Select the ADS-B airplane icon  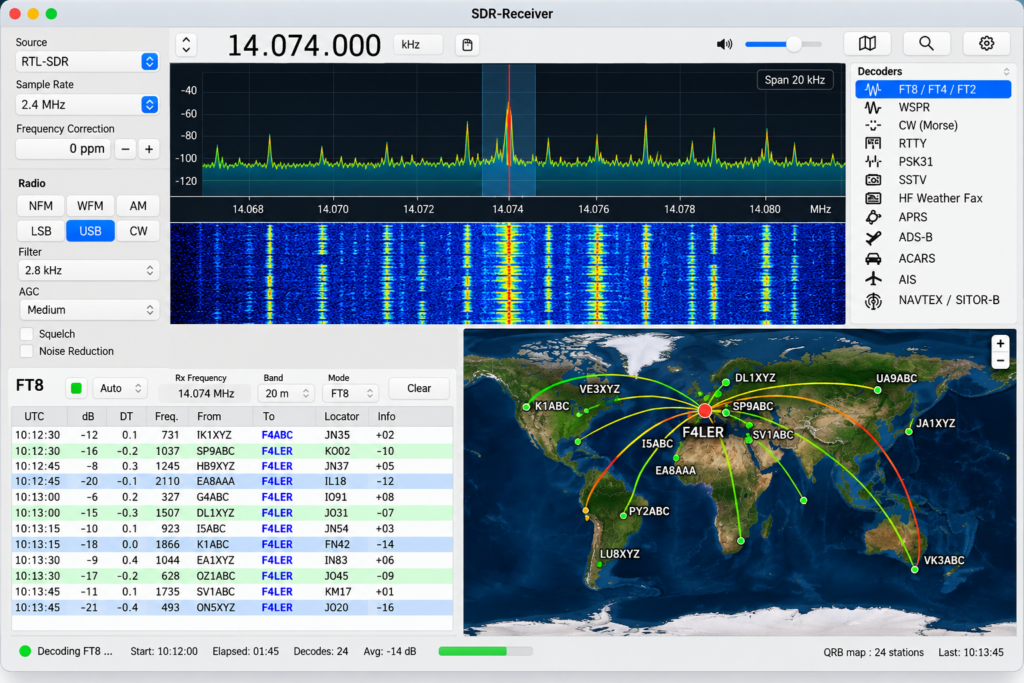873,238
